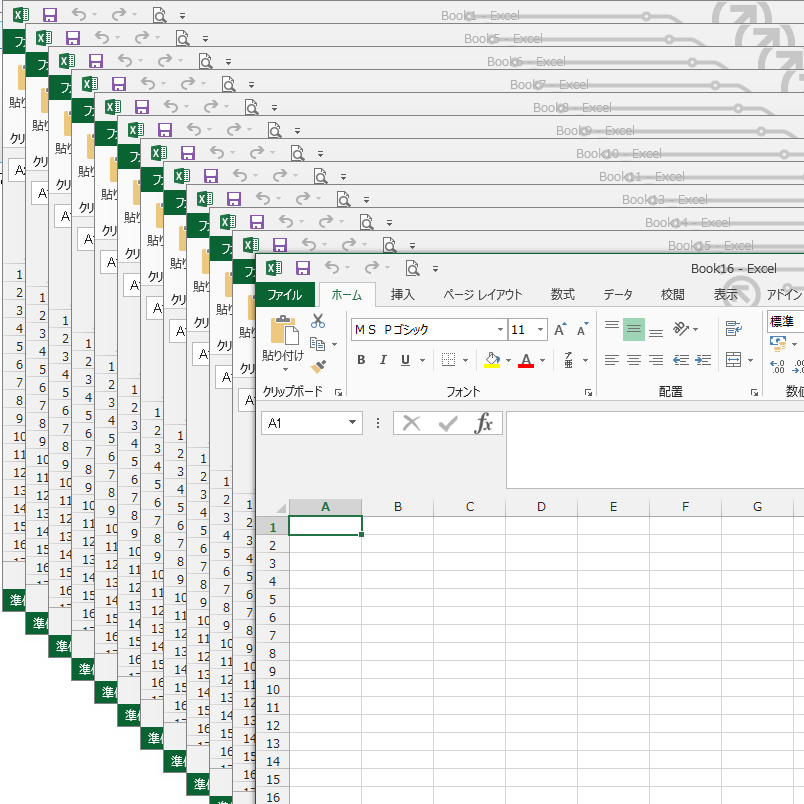Expand the Name Box A1 dropdown
This screenshot has height=804, width=804.
[352, 423]
